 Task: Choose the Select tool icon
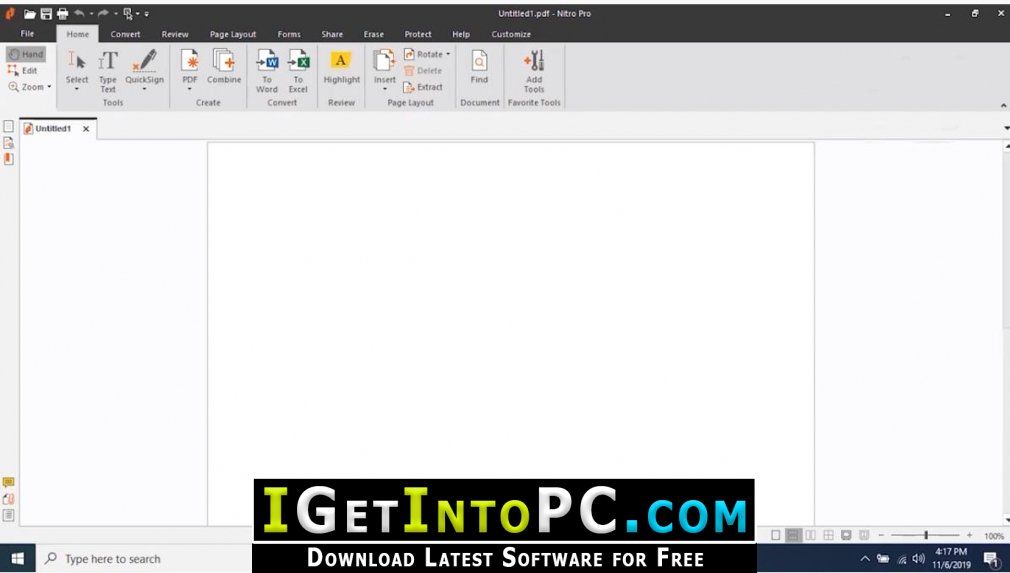77,61
